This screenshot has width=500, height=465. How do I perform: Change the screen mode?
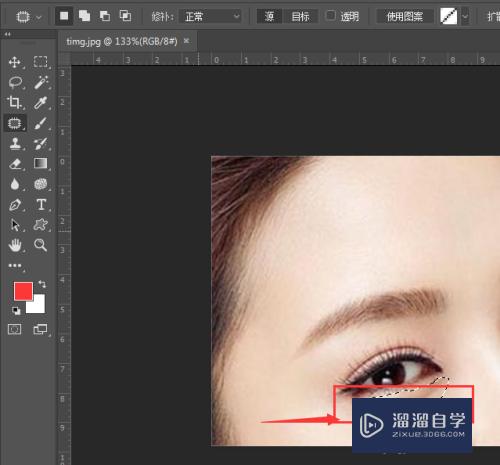(40, 329)
